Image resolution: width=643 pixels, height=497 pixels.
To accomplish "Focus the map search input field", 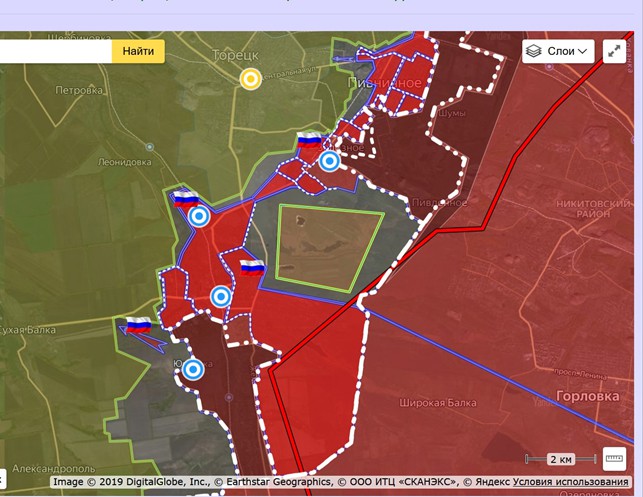I will pyautogui.click(x=56, y=51).
